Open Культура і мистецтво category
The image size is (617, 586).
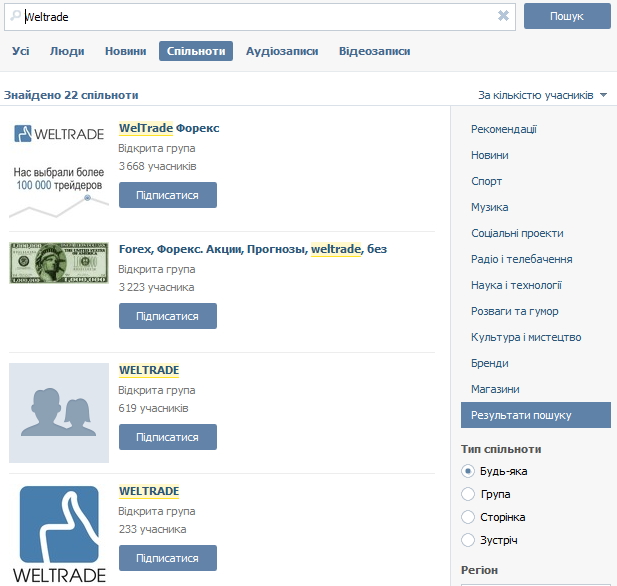(x=526, y=337)
